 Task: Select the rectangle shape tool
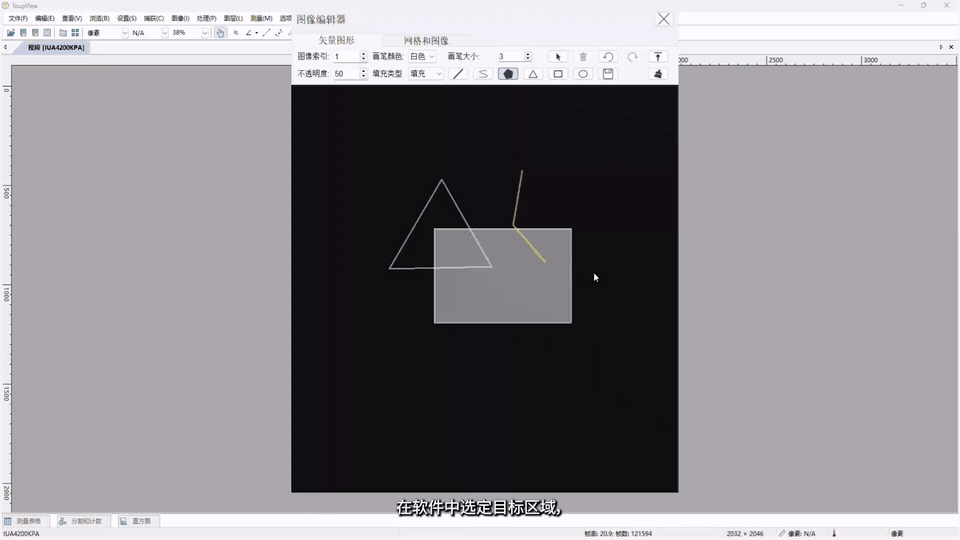[x=558, y=74]
